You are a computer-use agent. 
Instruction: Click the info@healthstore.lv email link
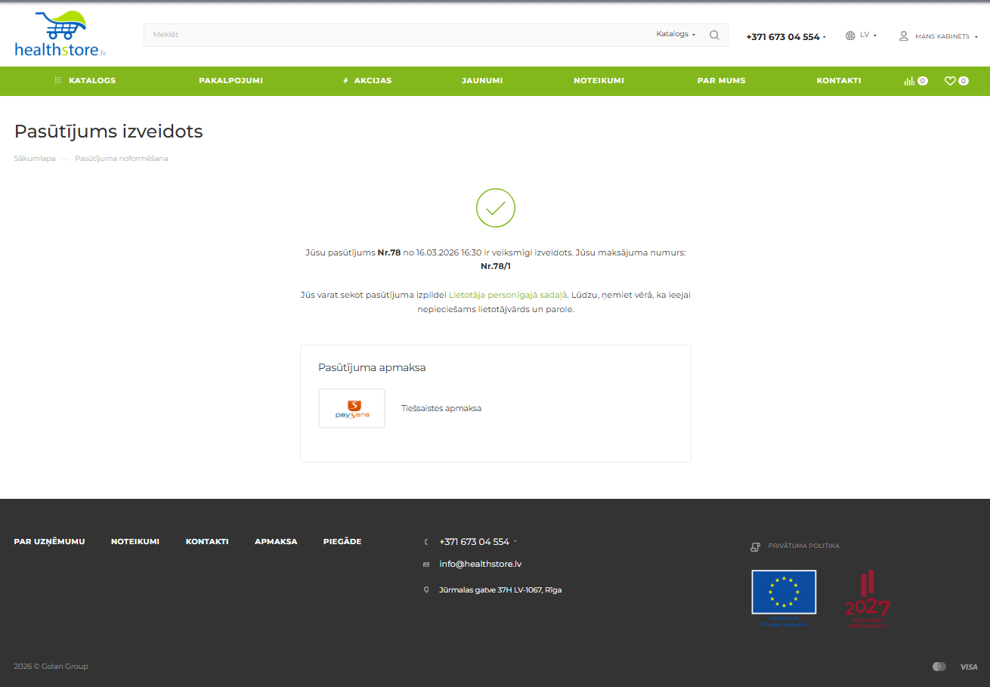click(480, 564)
